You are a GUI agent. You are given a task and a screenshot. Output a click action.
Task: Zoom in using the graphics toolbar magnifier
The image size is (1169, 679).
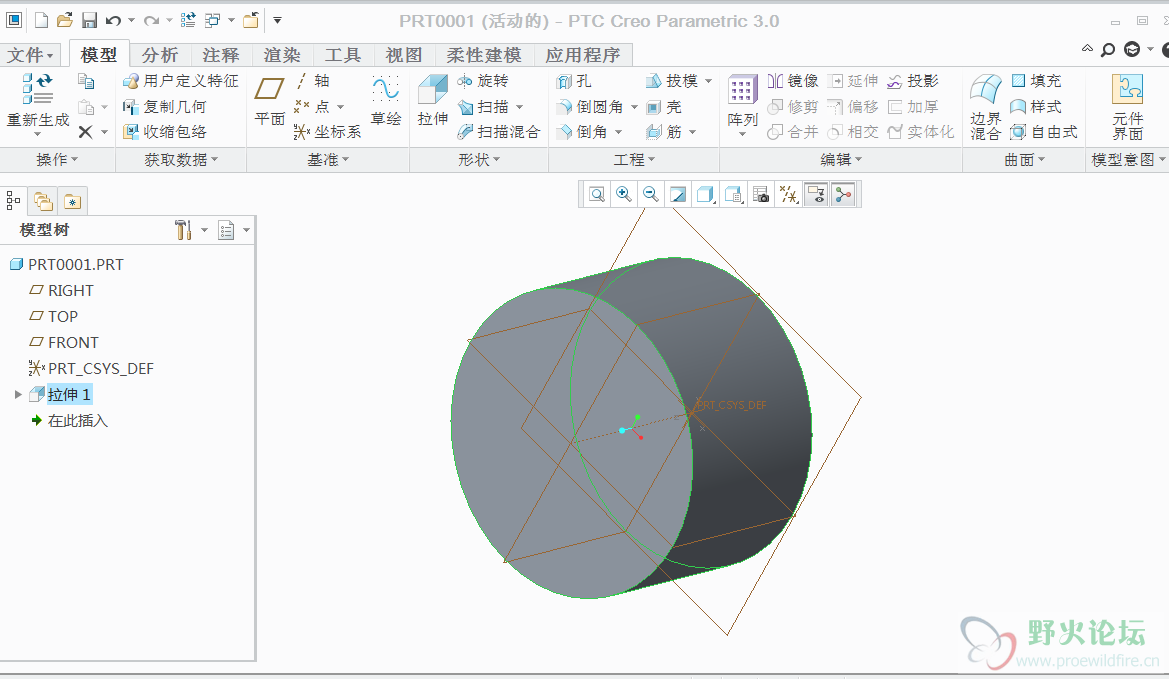624,195
